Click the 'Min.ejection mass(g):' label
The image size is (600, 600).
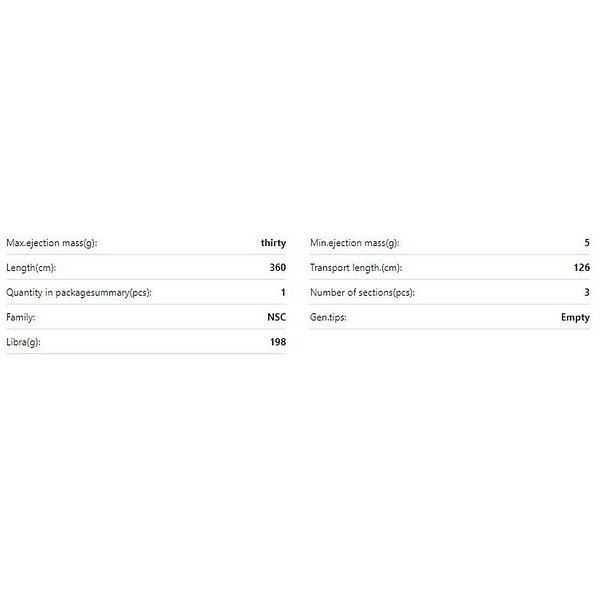pos(354,243)
